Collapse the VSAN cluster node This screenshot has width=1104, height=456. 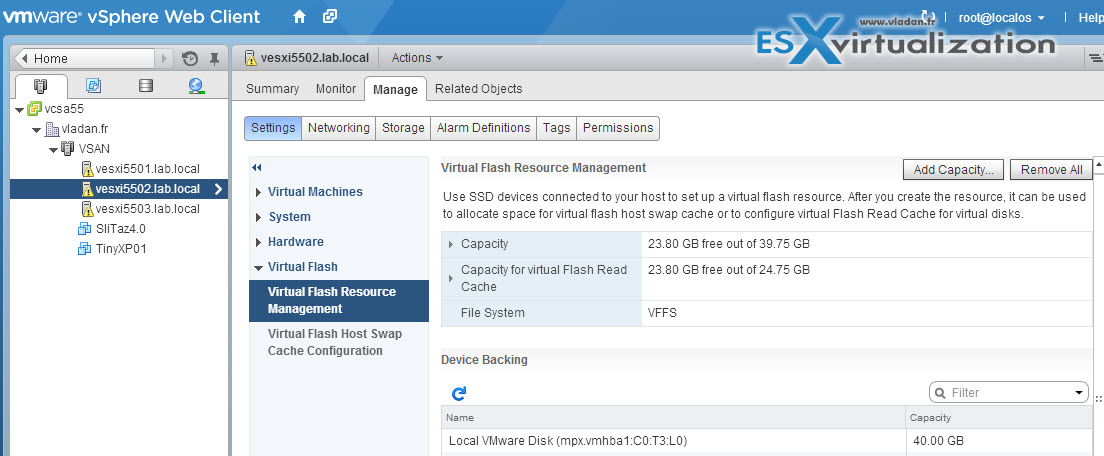(x=54, y=149)
